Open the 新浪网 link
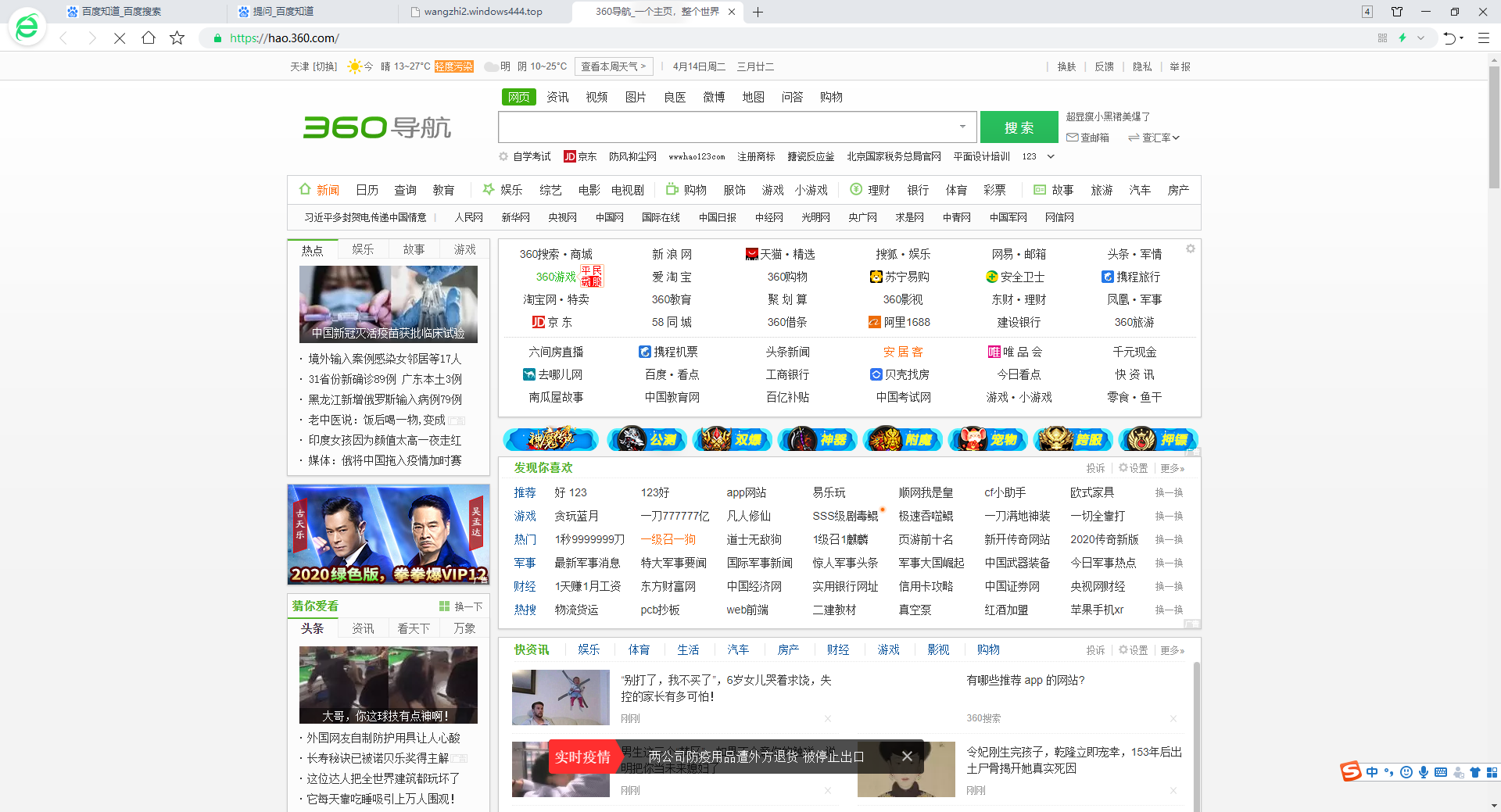The image size is (1501, 812). point(672,254)
